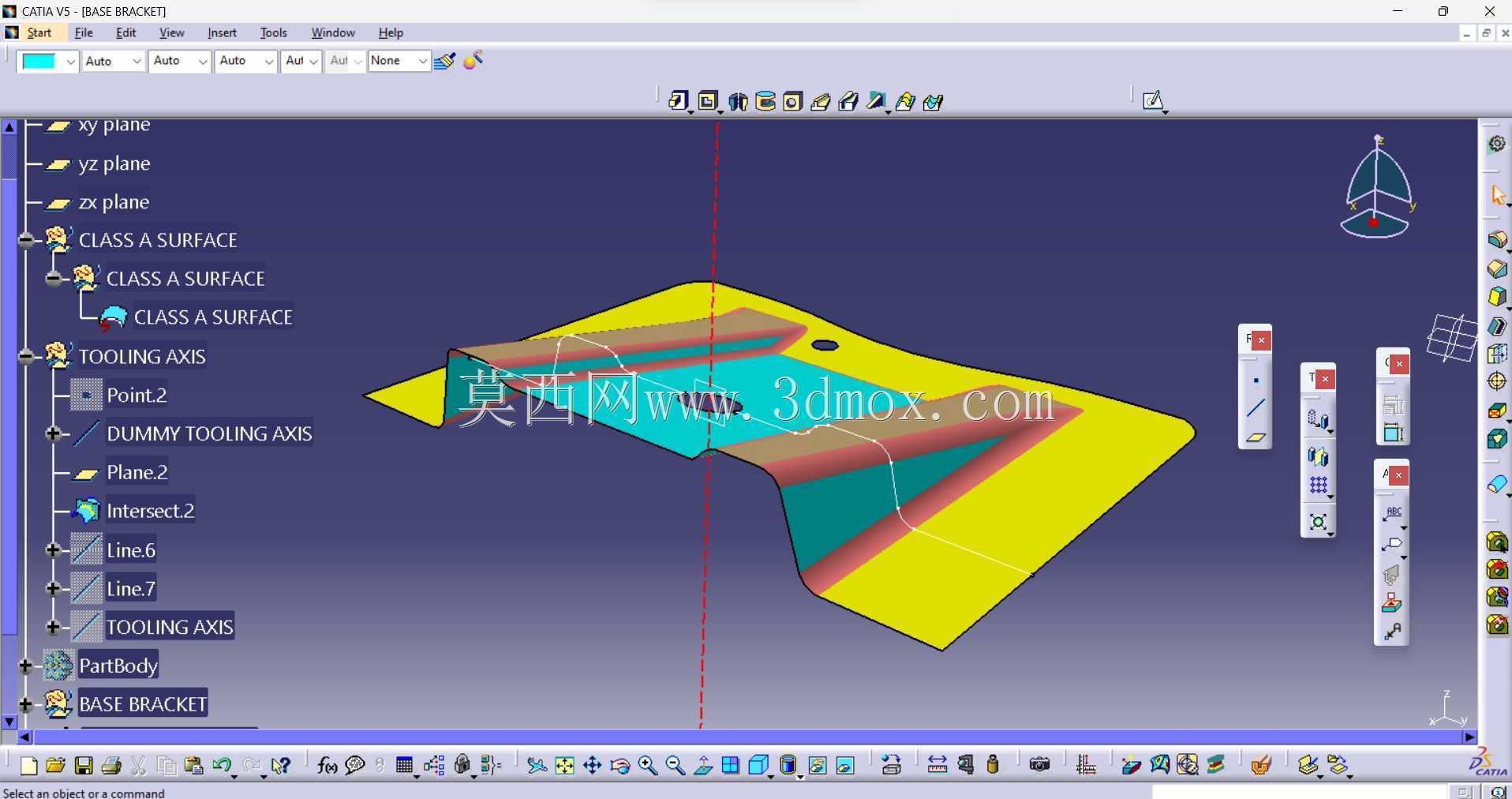Click the Zoom In magnifier icon
Screen dimensions: 1512x799
point(648,765)
